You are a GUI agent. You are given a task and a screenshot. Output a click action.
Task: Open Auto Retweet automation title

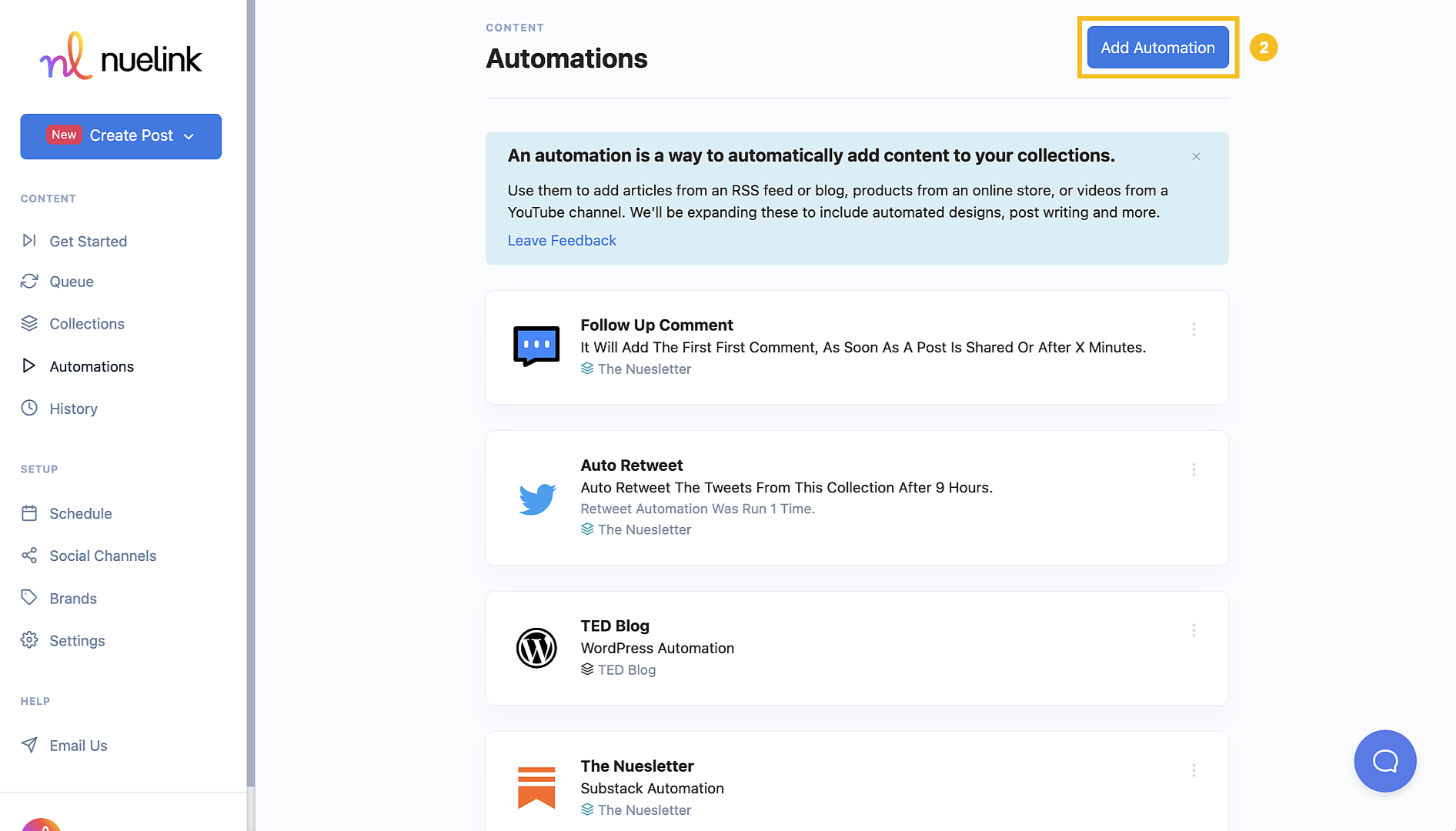coord(632,465)
